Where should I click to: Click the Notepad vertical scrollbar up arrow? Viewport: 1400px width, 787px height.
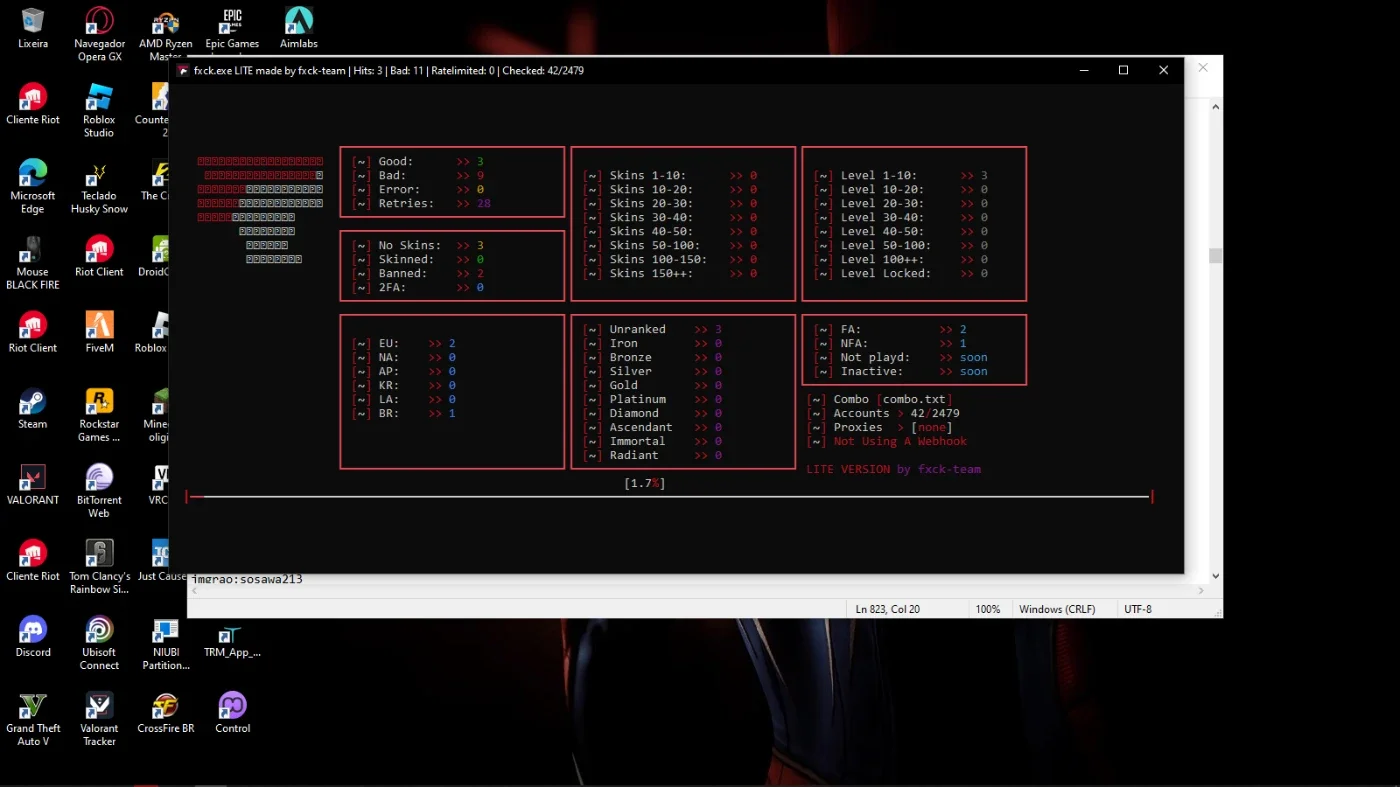coord(1215,105)
